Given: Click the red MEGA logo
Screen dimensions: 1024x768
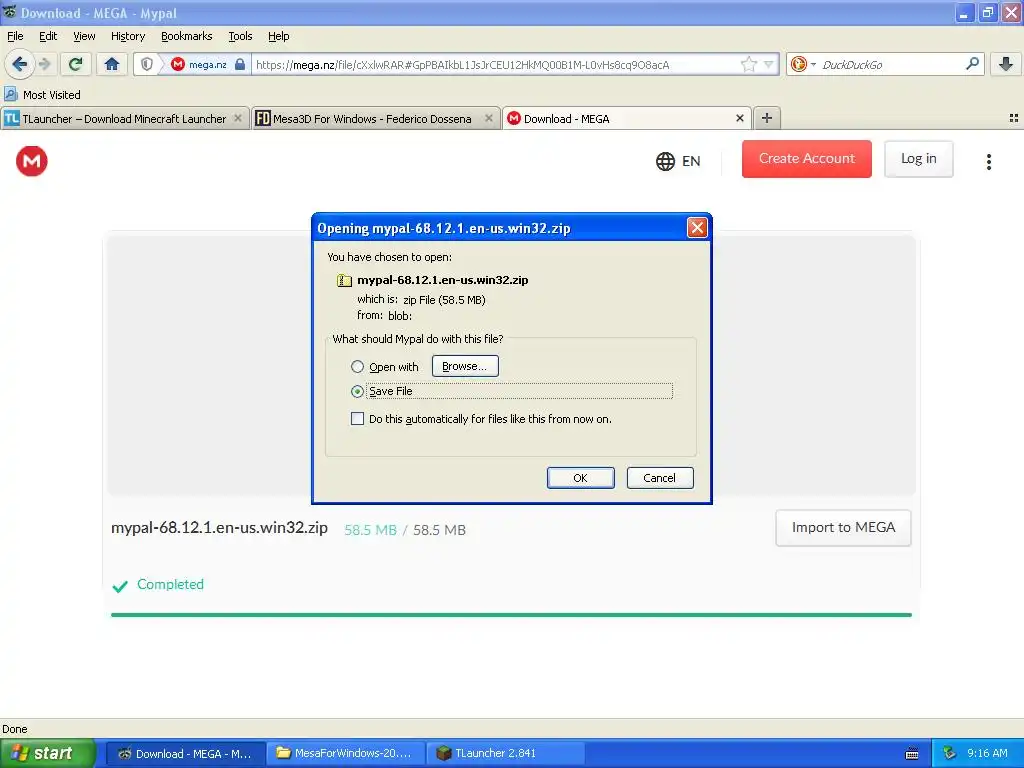Looking at the screenshot, I should pyautogui.click(x=31, y=161).
